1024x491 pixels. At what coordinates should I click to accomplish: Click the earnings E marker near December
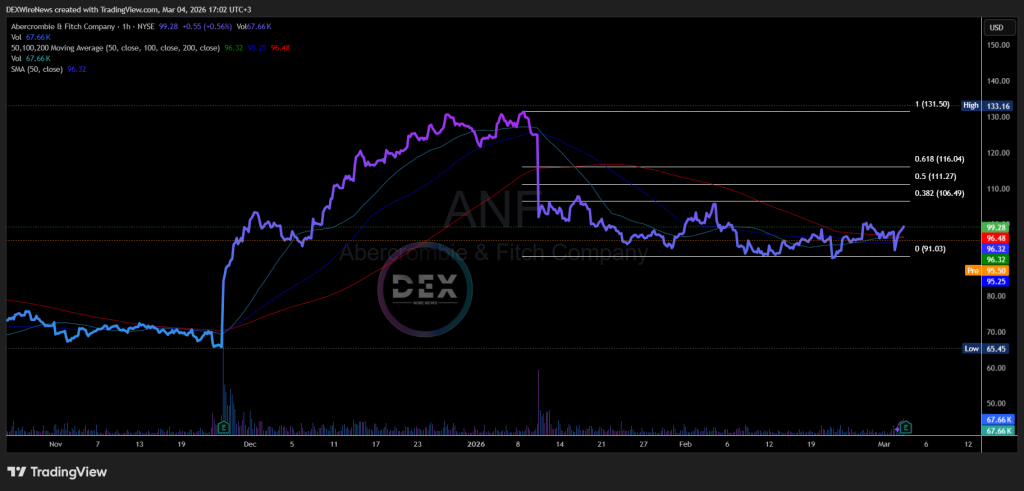tap(222, 428)
